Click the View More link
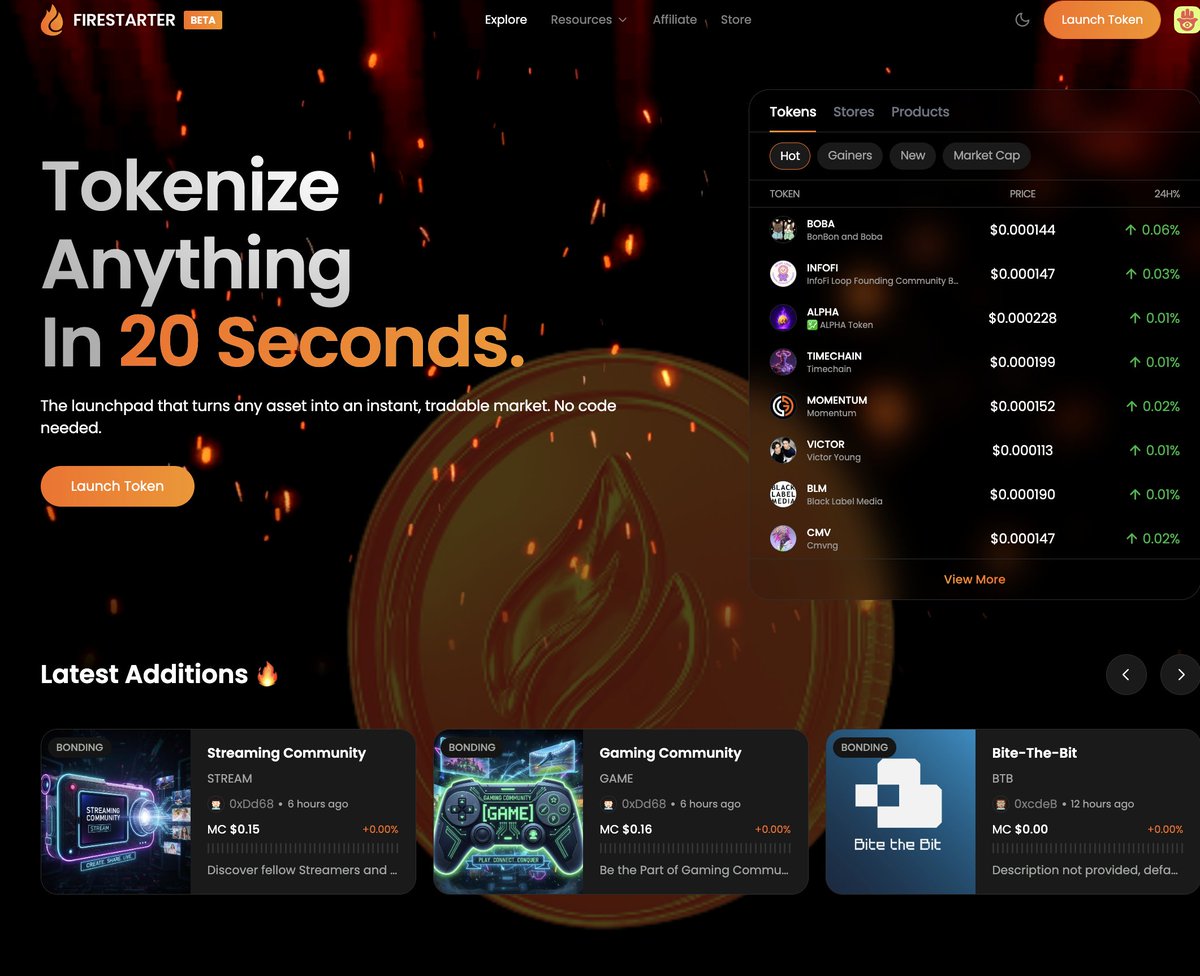Screen dimensions: 1200x976 (x=974, y=579)
